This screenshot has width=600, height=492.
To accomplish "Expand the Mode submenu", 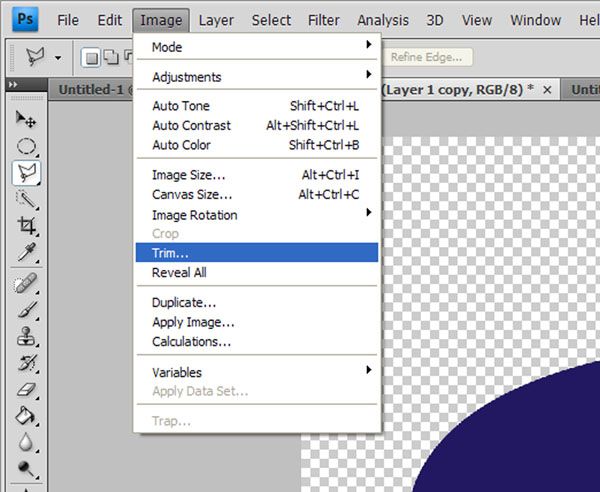I will (x=257, y=47).
